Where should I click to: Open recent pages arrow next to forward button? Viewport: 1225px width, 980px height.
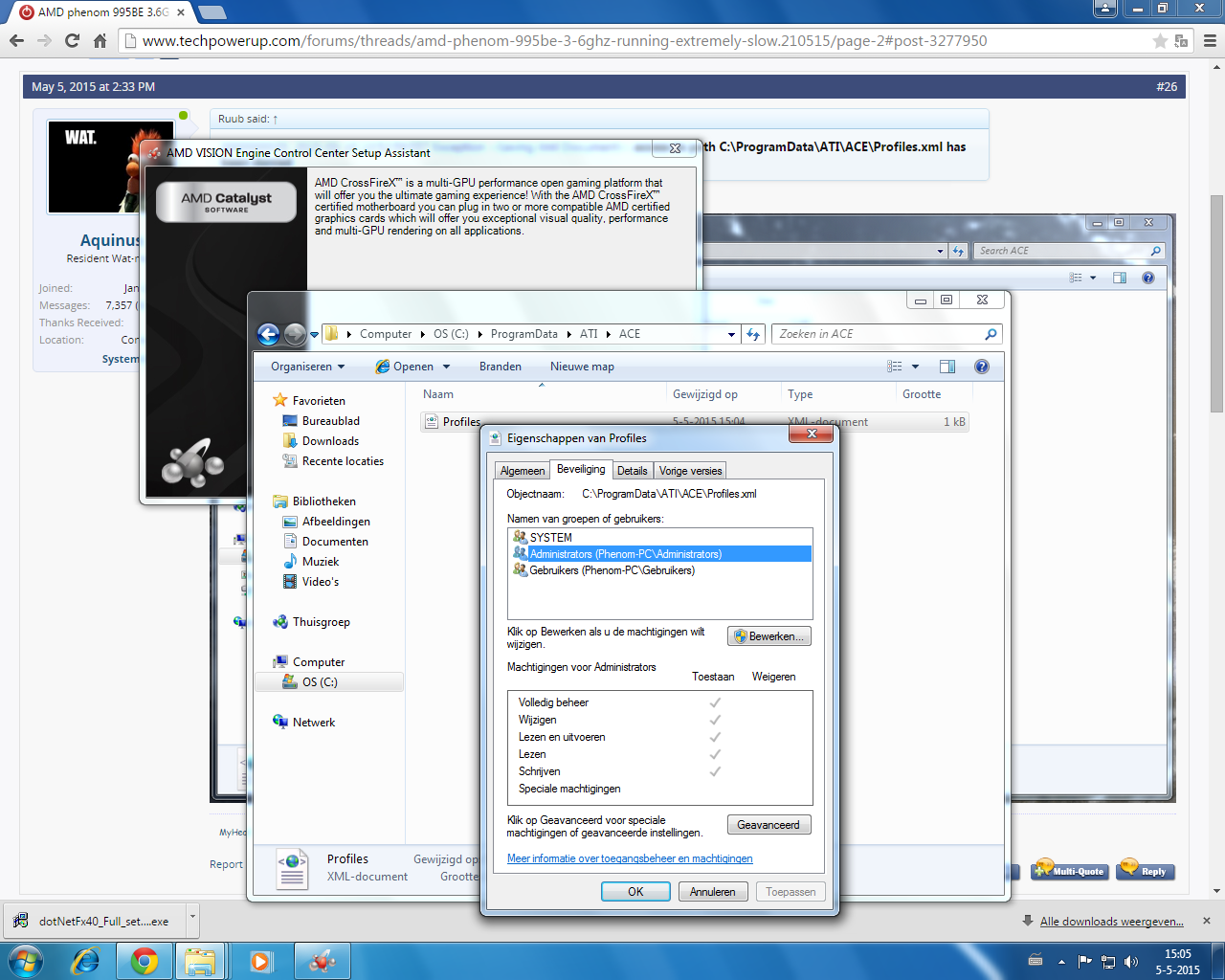click(x=314, y=335)
